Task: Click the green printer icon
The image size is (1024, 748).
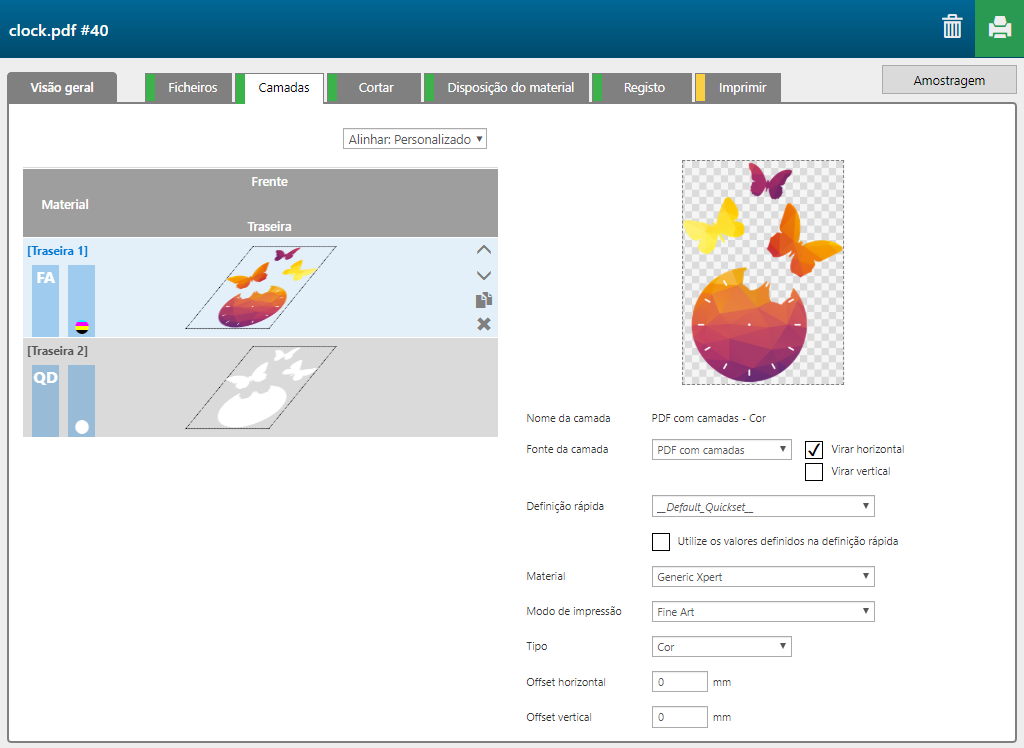Action: click(999, 28)
